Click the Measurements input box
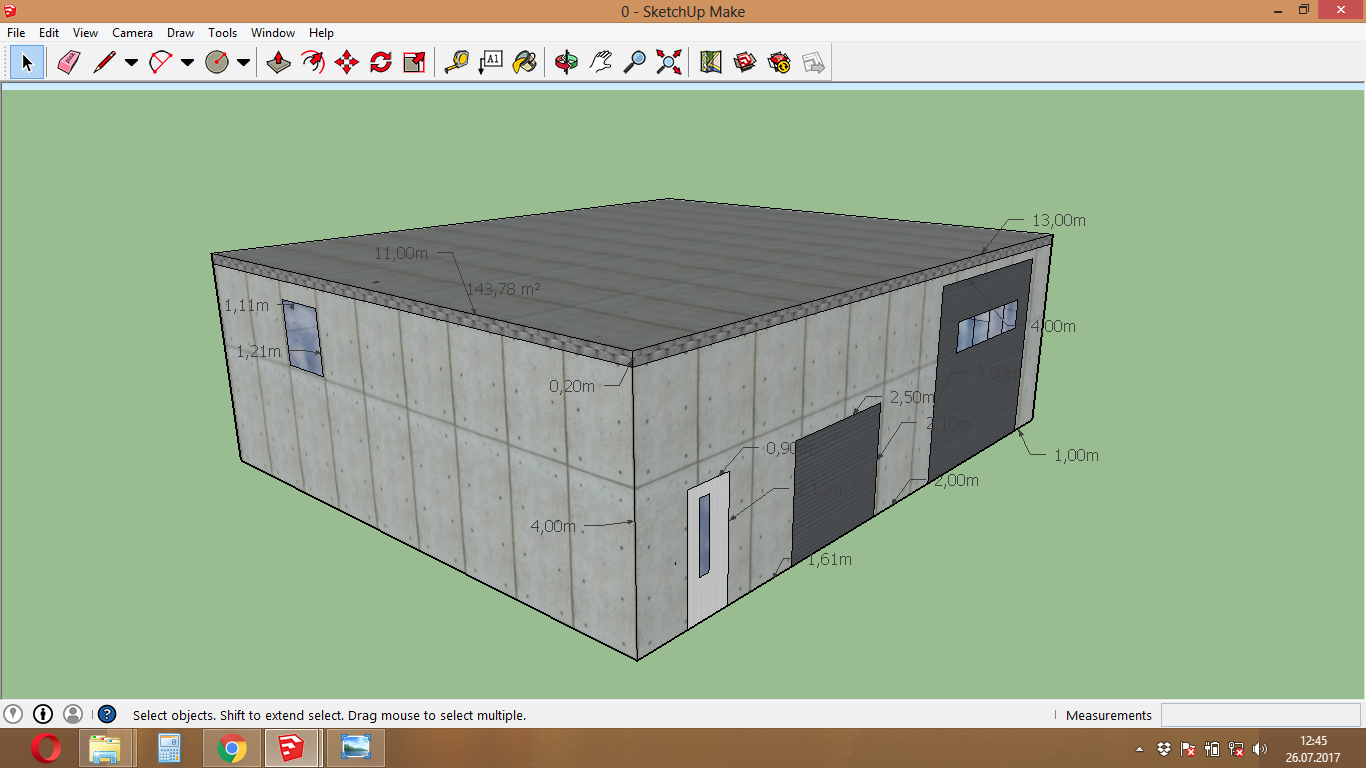Viewport: 1366px width, 768px height. (1259, 715)
